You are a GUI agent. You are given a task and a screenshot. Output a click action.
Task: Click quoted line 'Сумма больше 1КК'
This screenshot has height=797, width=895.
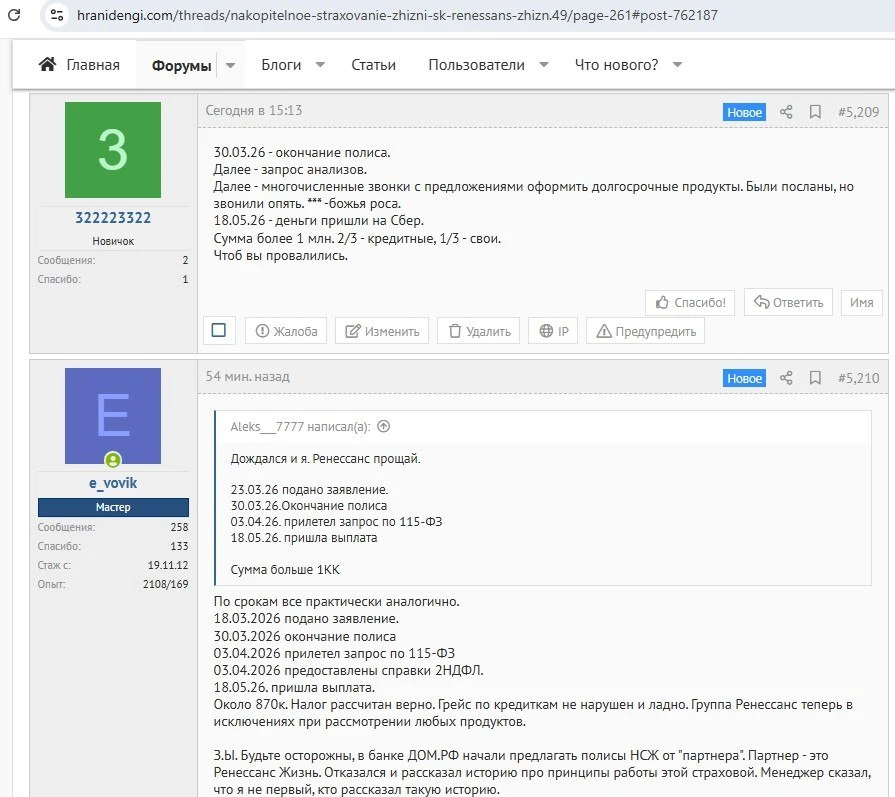(x=285, y=570)
